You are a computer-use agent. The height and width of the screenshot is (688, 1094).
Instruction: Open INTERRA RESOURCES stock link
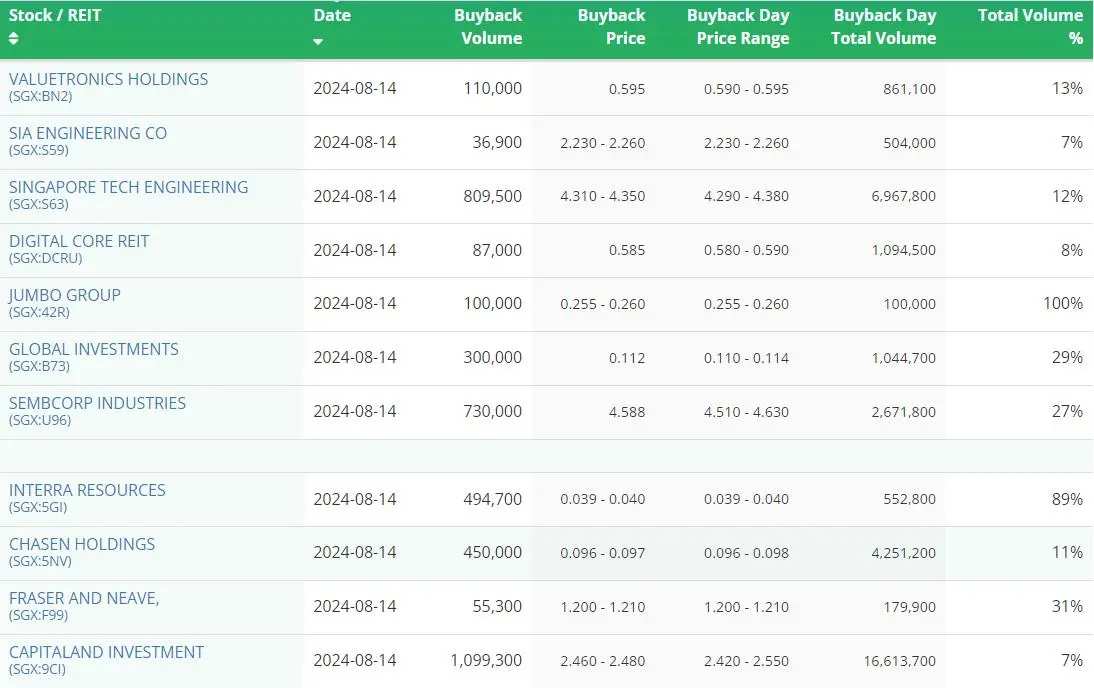[87, 491]
